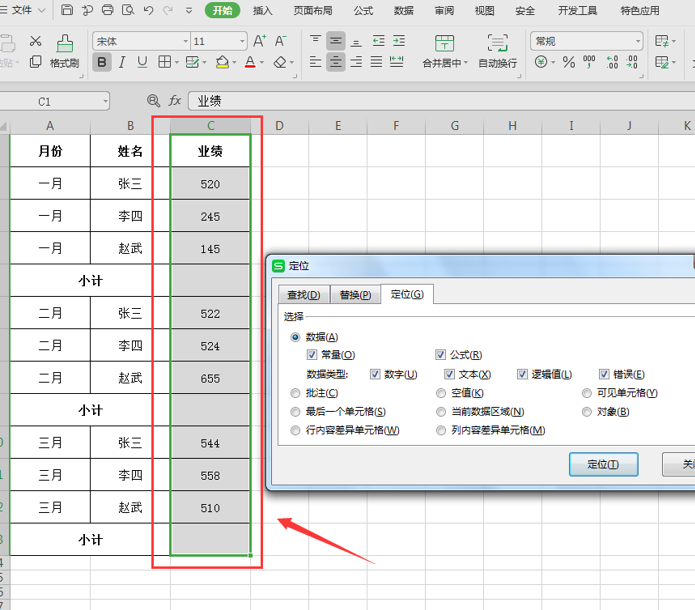
Task: Open Print Preview icon
Action: tap(128, 10)
